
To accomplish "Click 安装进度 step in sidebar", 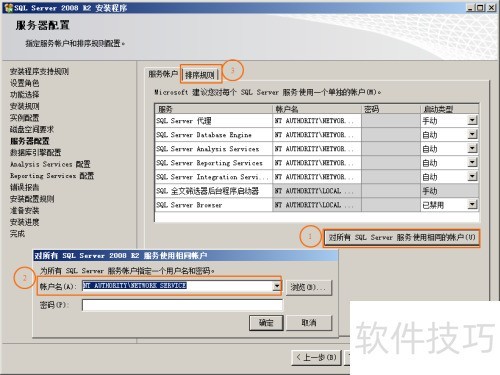I will (x=24, y=222).
